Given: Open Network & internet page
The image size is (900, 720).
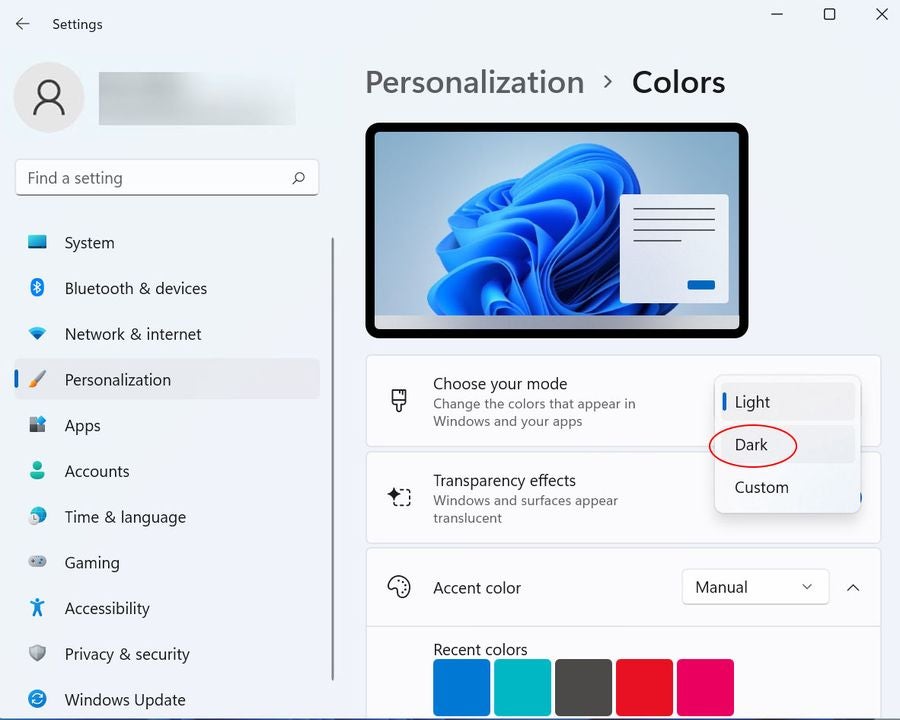Looking at the screenshot, I should click(x=166, y=334).
